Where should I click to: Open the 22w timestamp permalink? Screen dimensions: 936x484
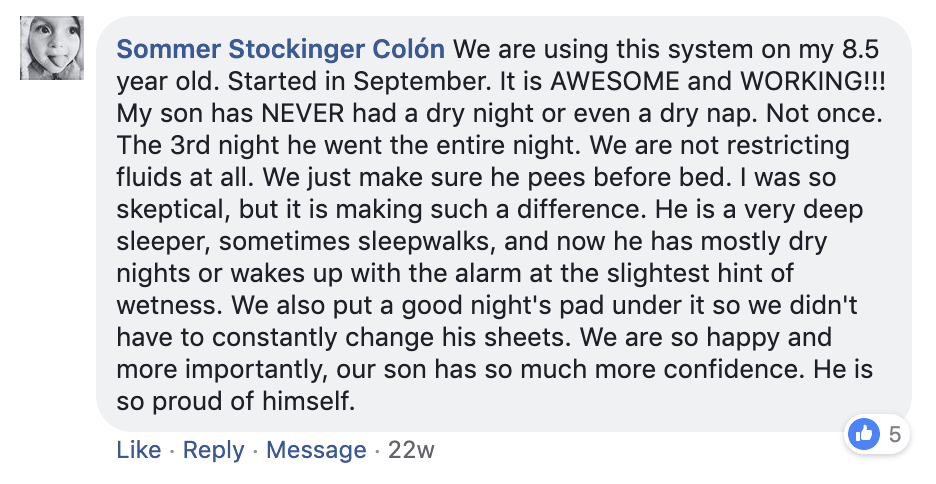click(411, 450)
